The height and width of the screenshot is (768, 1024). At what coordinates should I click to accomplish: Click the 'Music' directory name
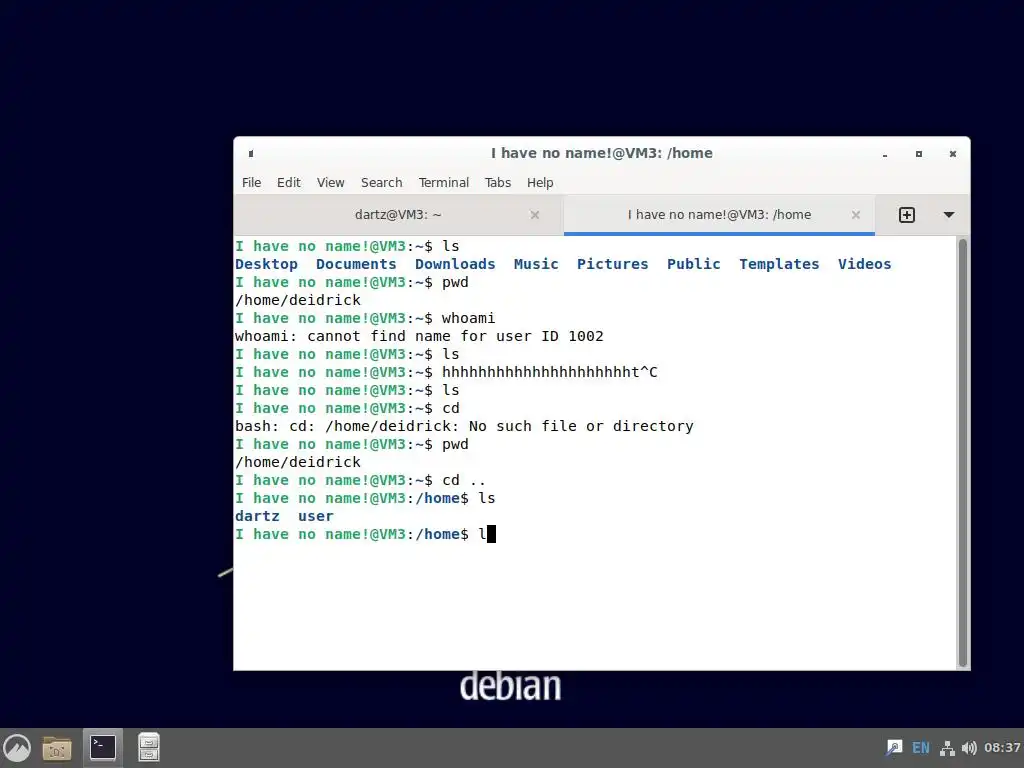pos(536,264)
